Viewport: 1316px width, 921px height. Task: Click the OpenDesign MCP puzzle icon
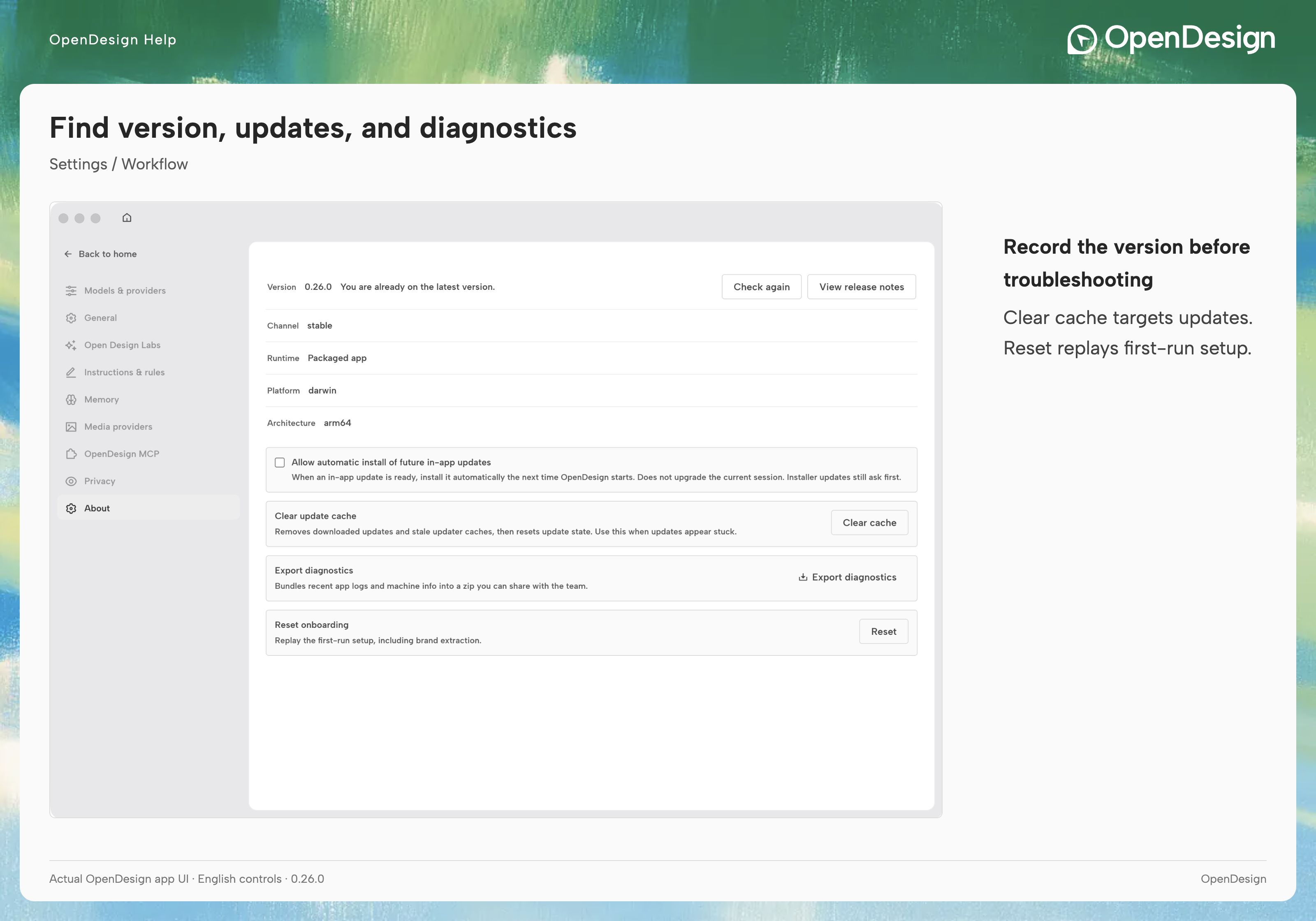[x=71, y=454]
